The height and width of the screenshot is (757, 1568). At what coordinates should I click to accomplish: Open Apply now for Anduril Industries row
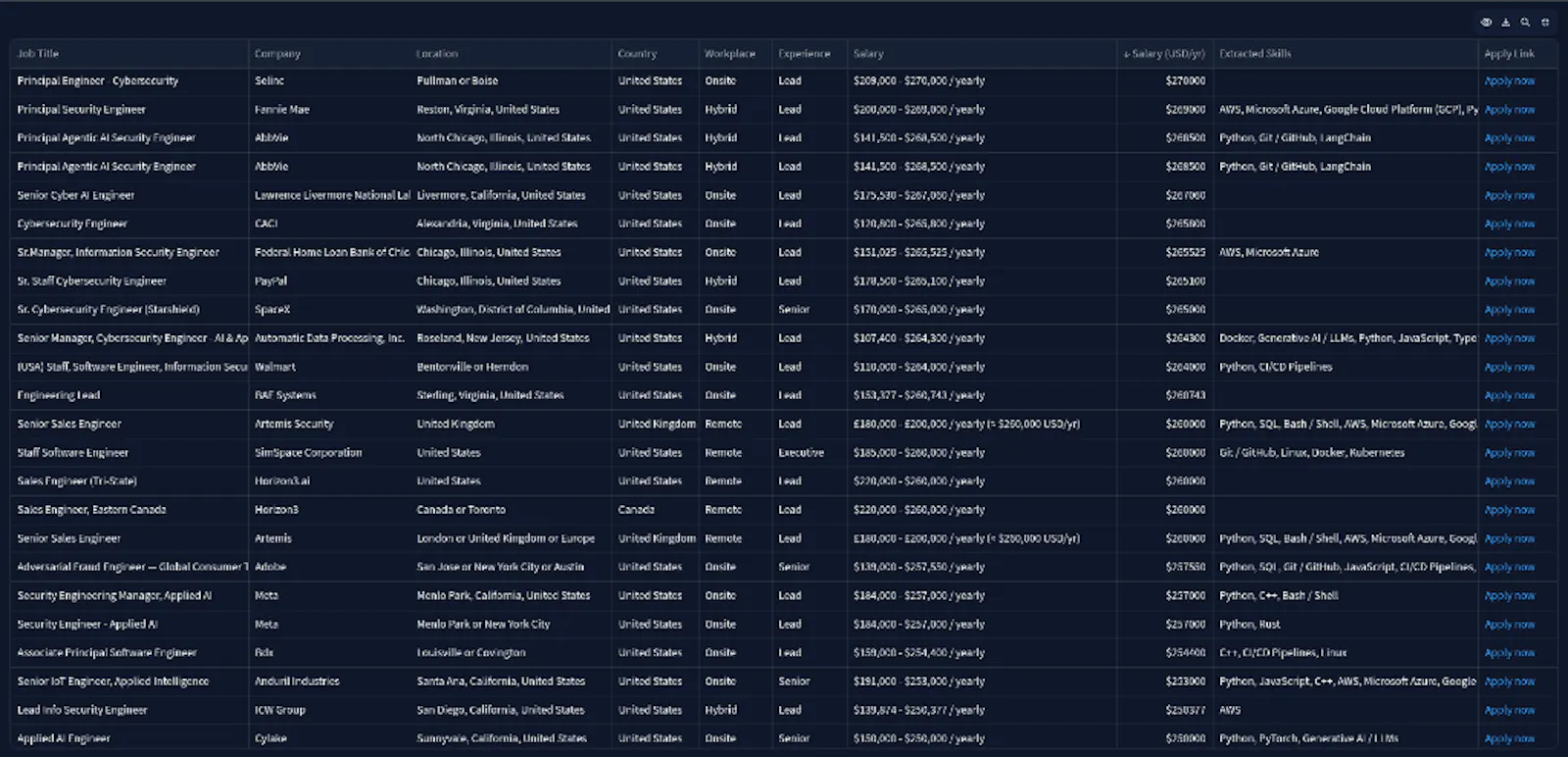click(1509, 681)
